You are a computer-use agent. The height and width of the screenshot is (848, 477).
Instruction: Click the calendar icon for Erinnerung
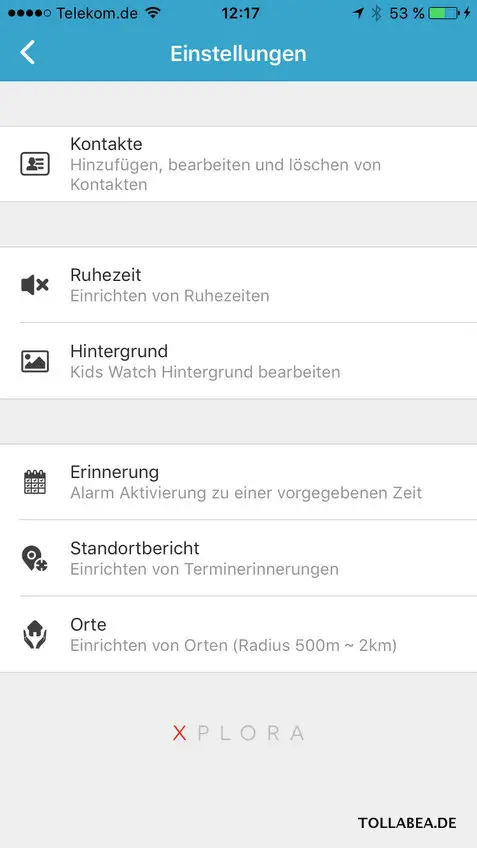pyautogui.click(x=35, y=482)
